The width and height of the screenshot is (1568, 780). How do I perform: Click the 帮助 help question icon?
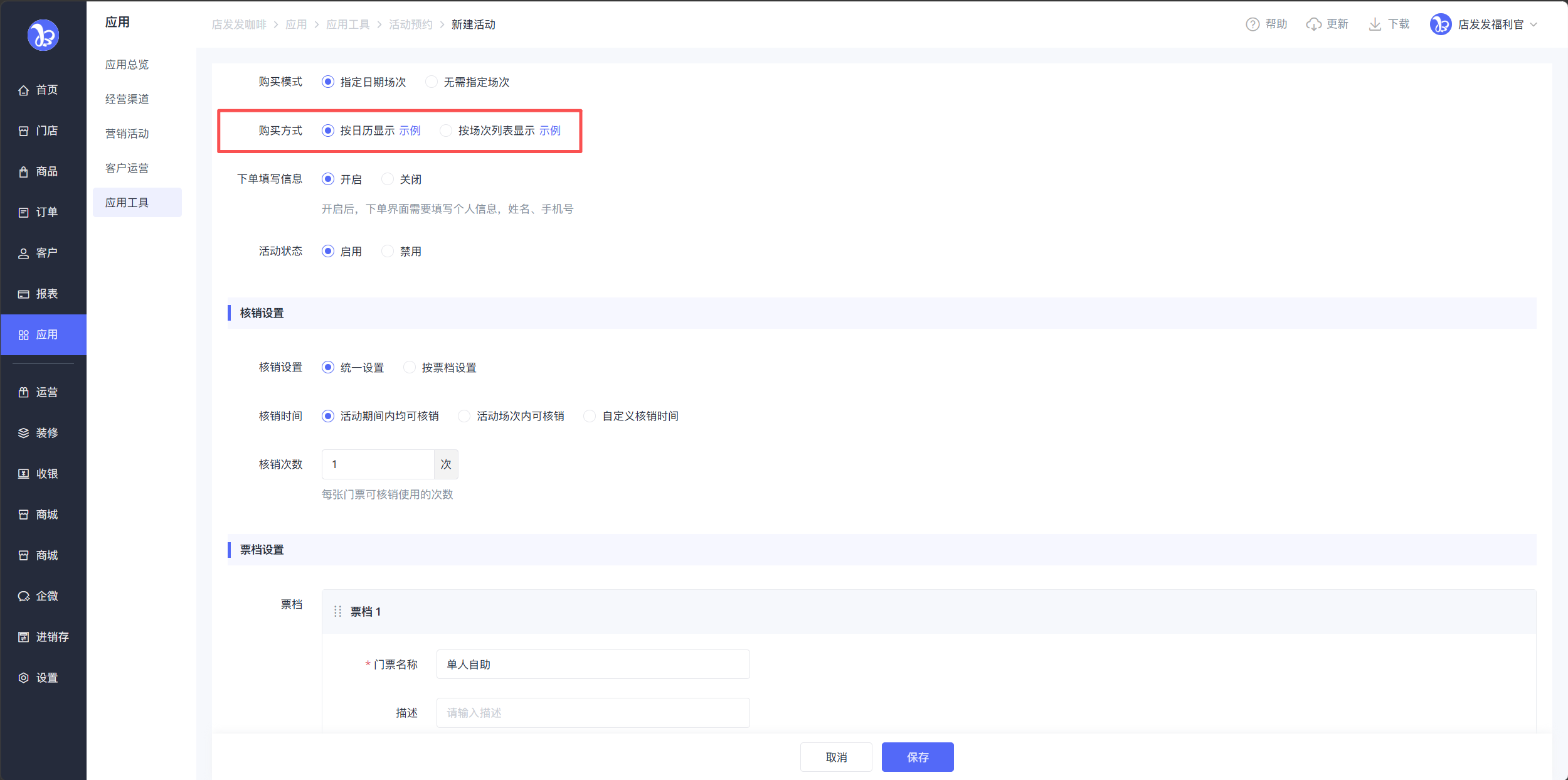1252,24
